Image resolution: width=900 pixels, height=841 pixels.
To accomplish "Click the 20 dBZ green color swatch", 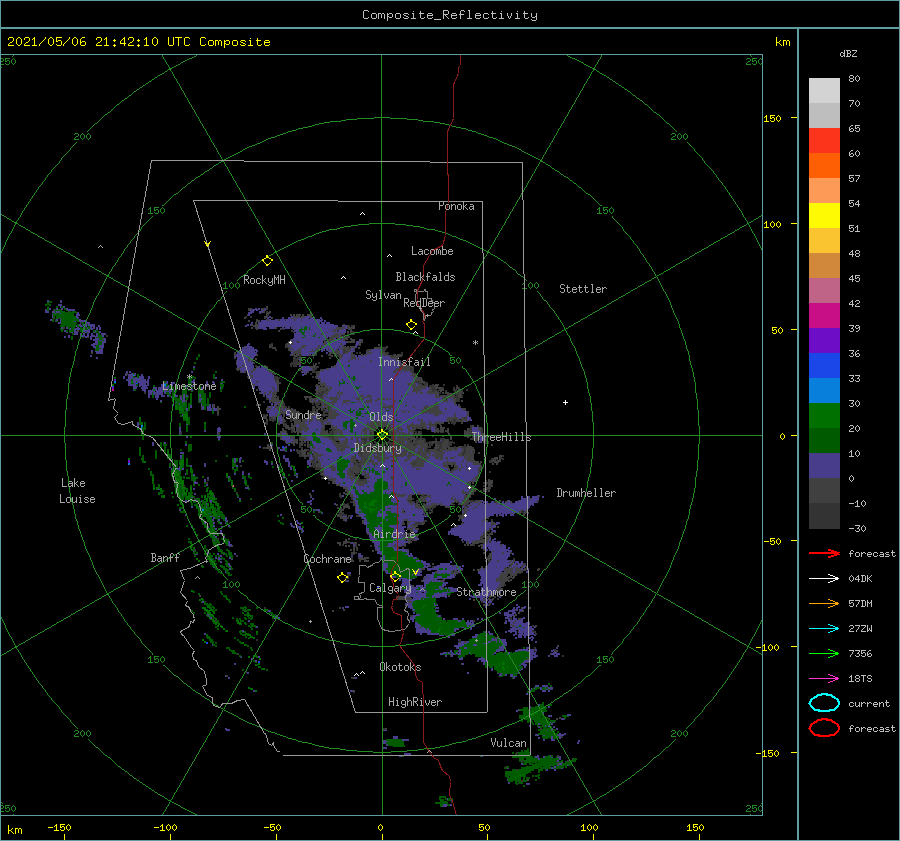I will 824,416.
